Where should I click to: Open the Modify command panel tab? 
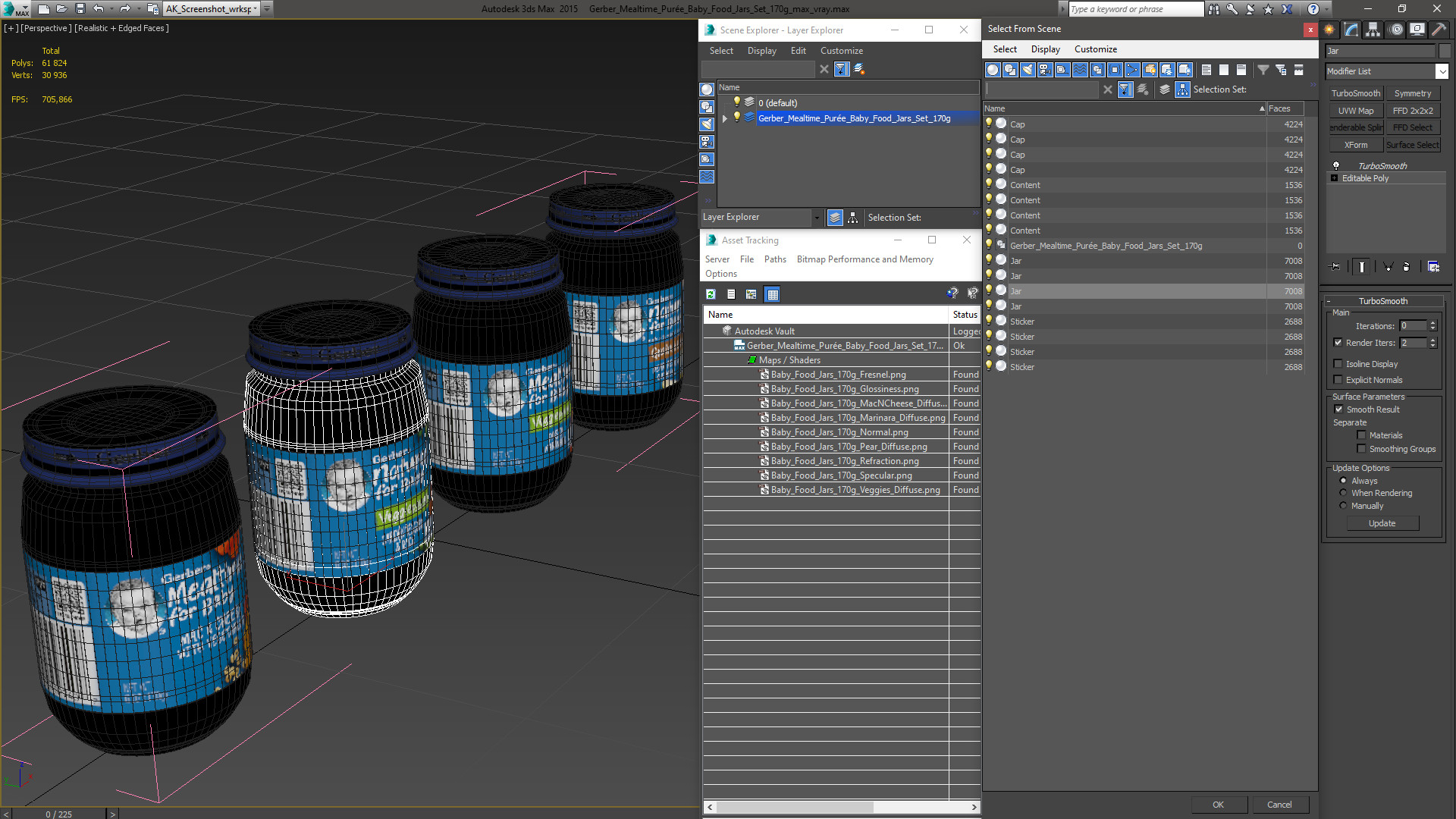coord(1351,30)
